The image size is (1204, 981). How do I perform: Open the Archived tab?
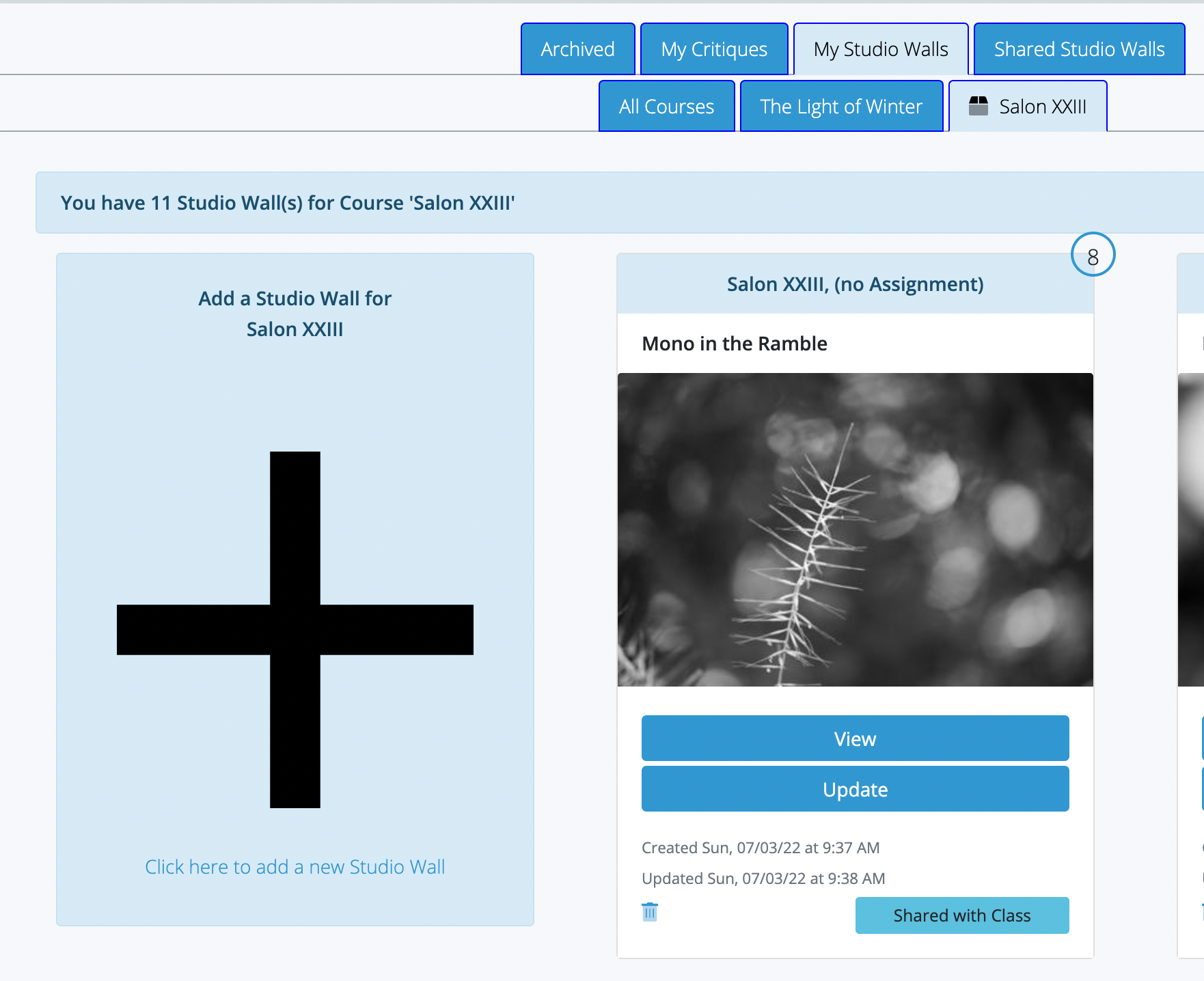(577, 49)
